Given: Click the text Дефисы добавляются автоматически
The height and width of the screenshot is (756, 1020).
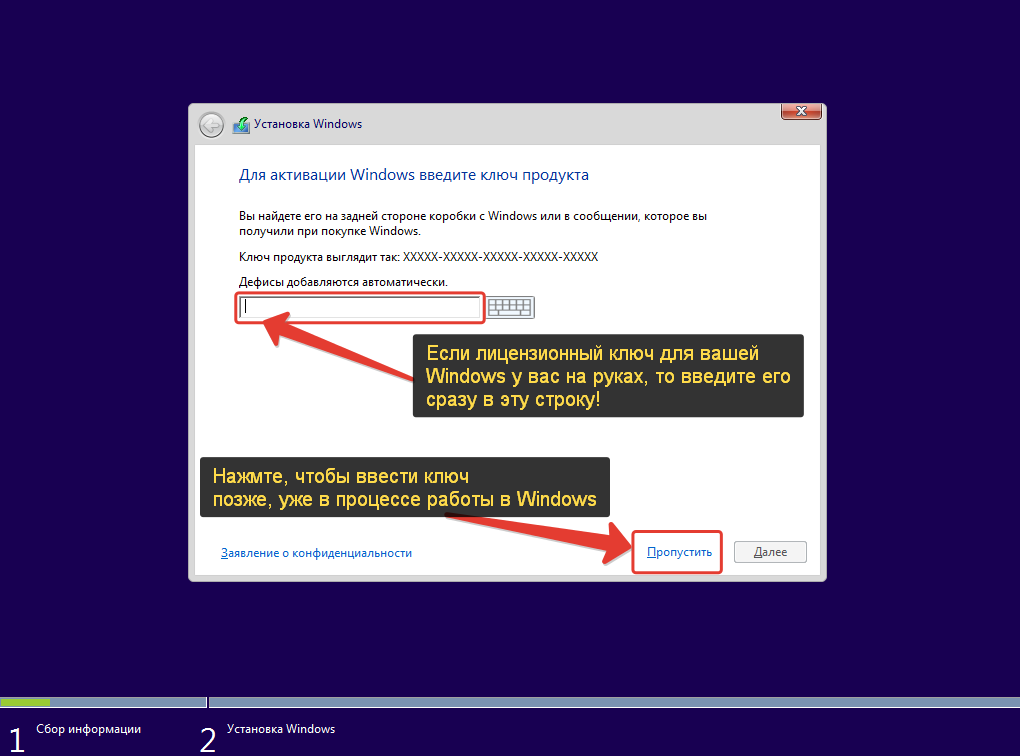Looking at the screenshot, I should point(343,282).
